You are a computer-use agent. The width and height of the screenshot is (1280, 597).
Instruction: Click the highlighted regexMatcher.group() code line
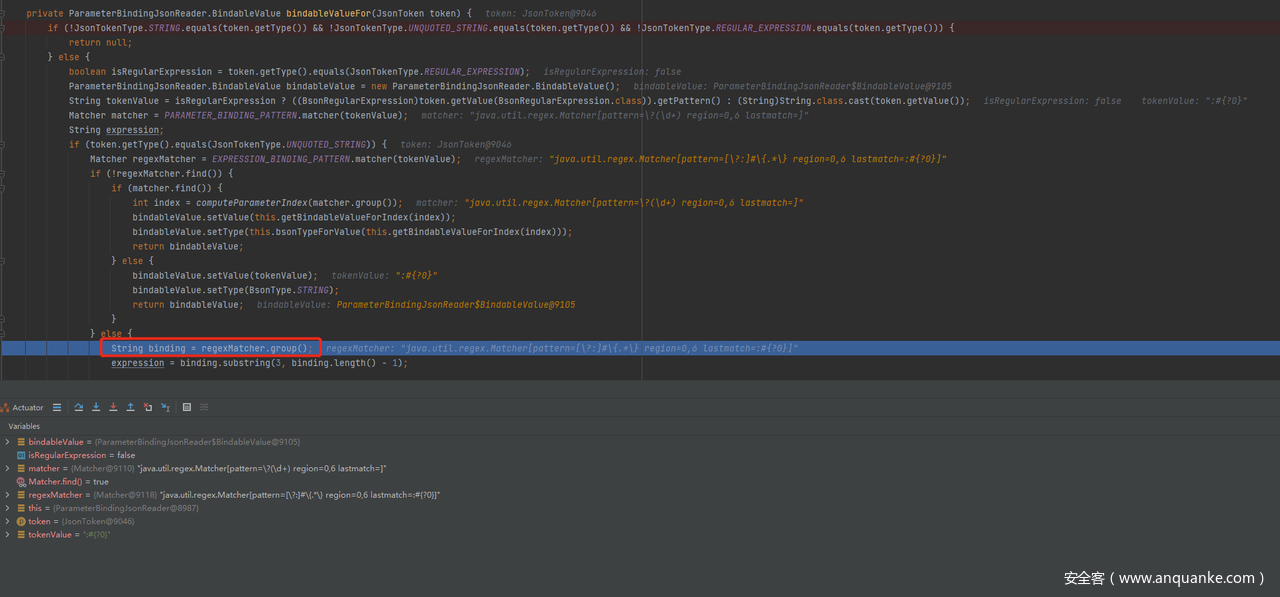210,348
